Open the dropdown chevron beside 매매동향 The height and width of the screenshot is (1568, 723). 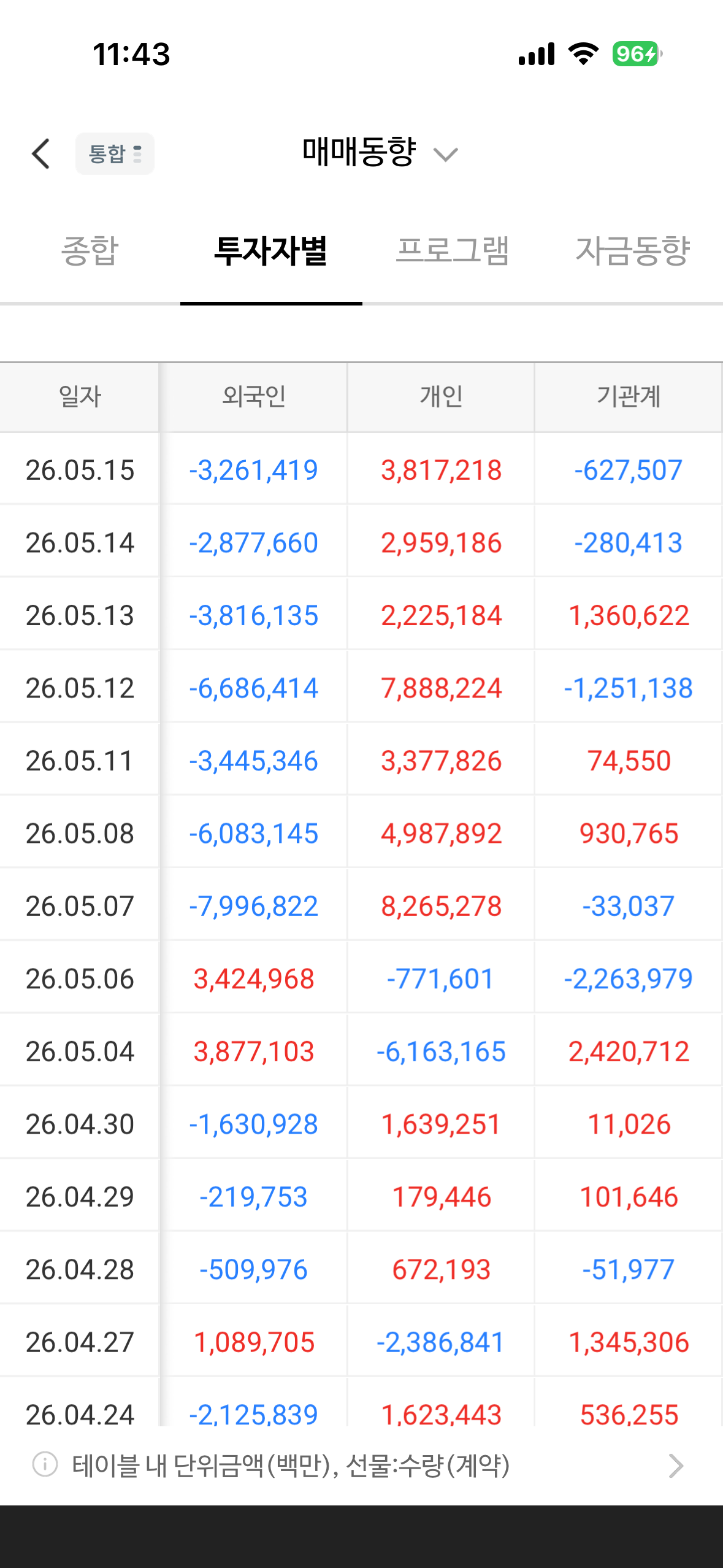446,155
